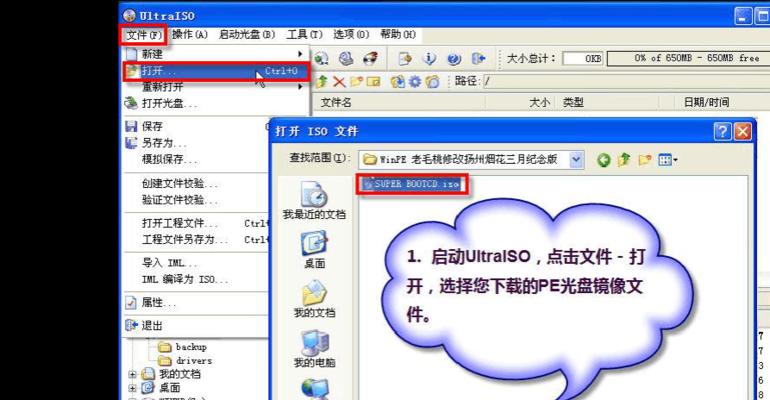Click 我的电脑 in the places bar
This screenshot has height=400, width=770.
tap(314, 348)
